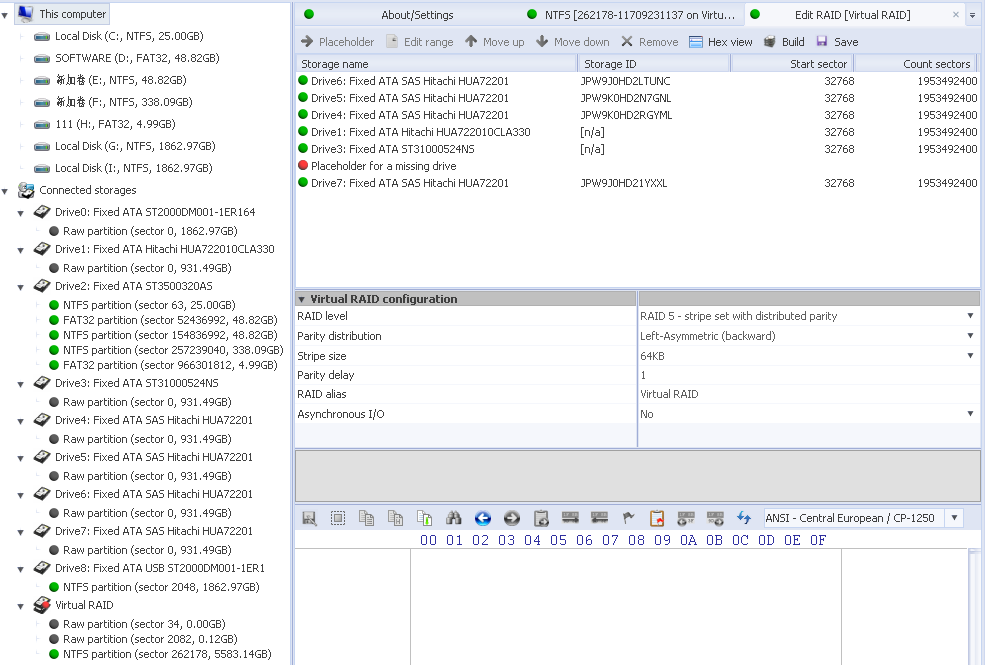Move selected drive up
This screenshot has width=985, height=665.
click(x=494, y=42)
